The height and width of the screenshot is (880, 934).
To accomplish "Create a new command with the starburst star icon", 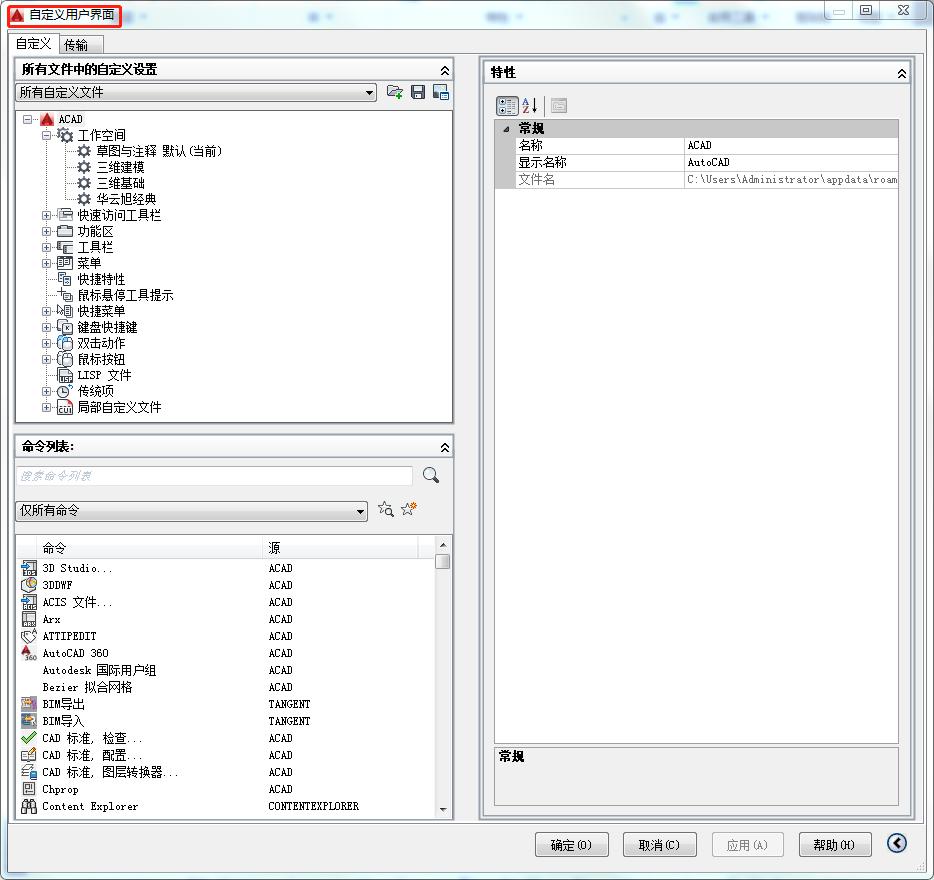I will click(408, 508).
